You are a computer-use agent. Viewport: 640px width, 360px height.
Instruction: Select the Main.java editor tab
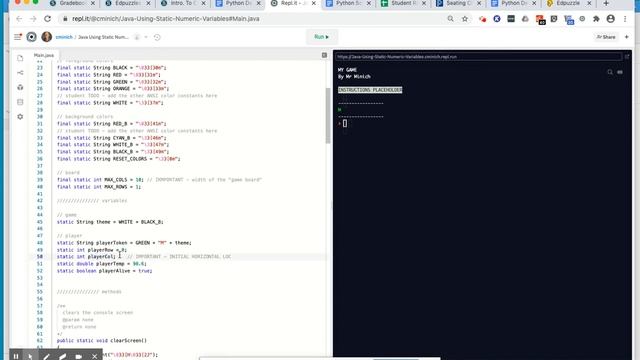pos(44,55)
